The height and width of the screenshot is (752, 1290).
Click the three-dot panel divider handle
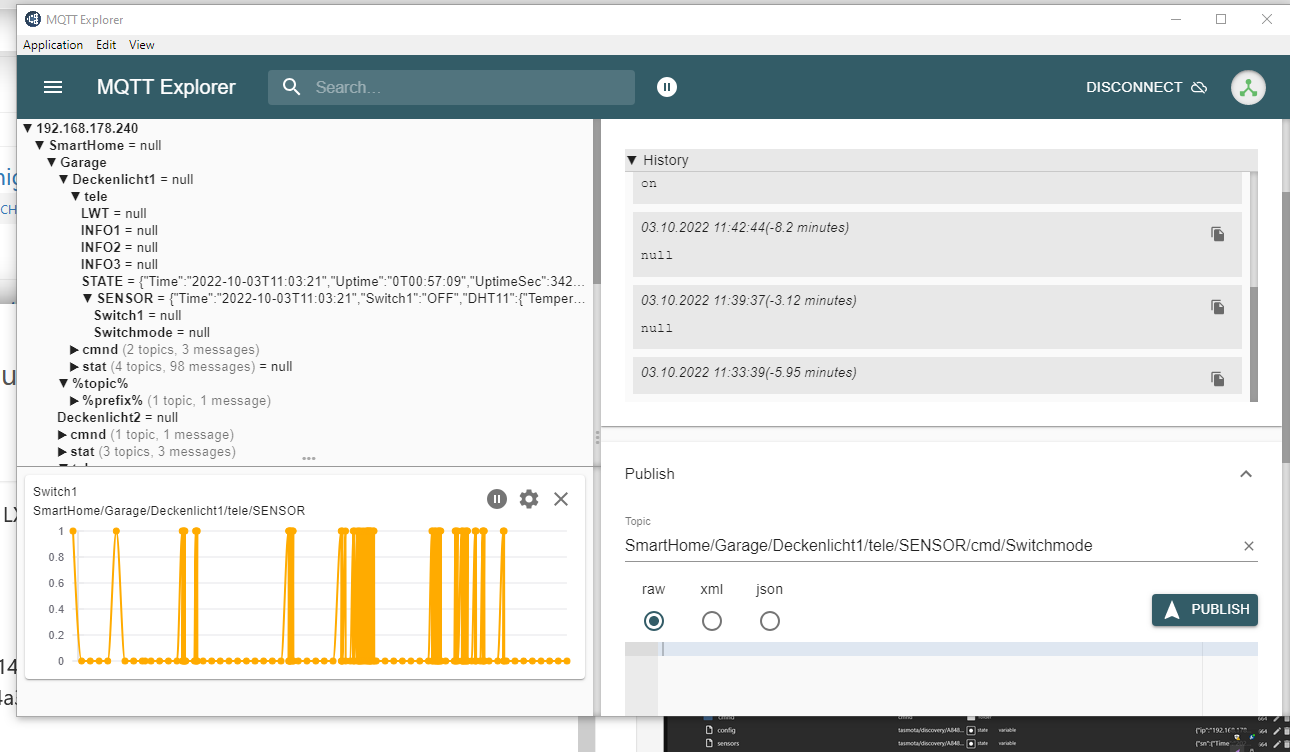click(x=309, y=458)
